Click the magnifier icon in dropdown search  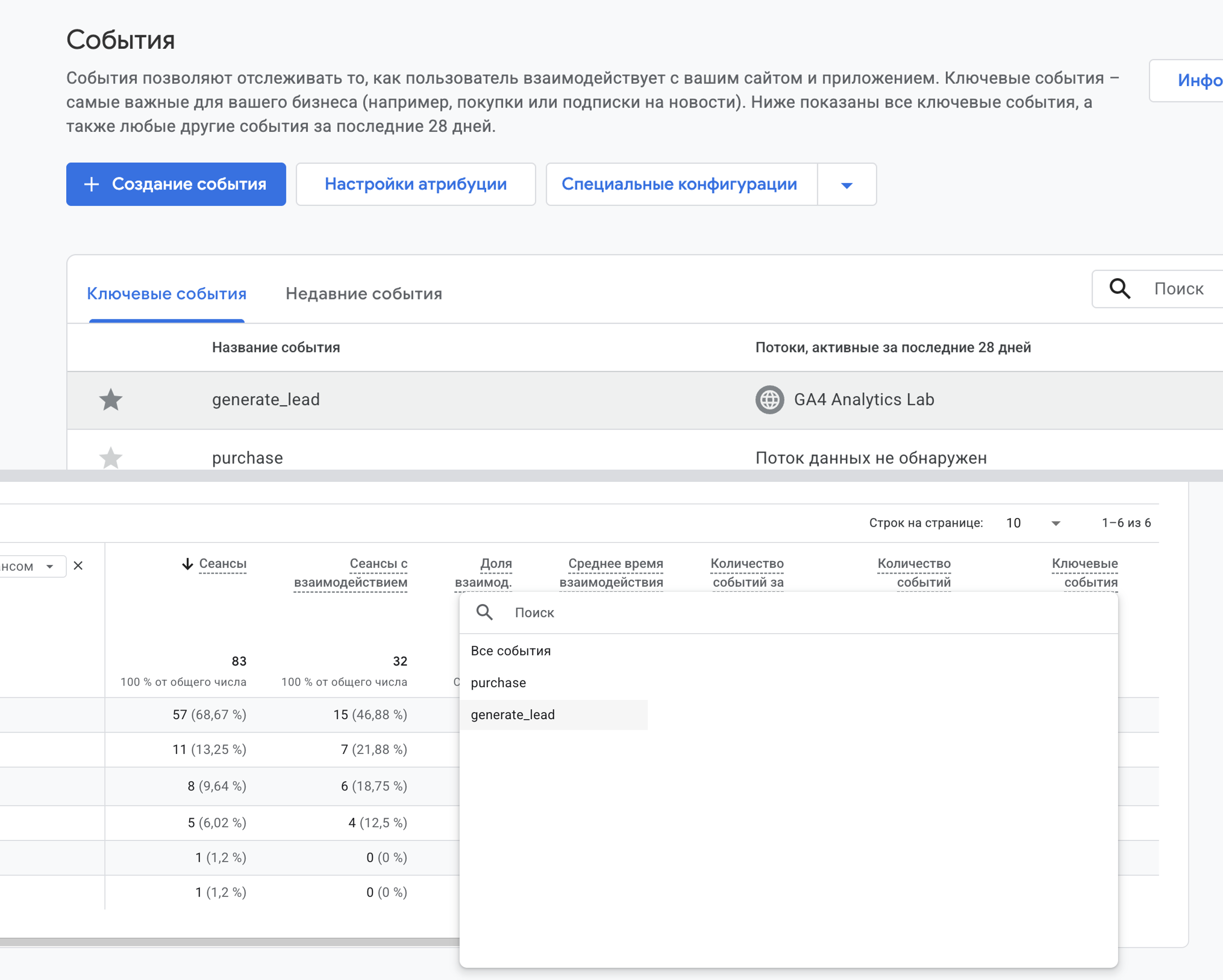click(485, 612)
